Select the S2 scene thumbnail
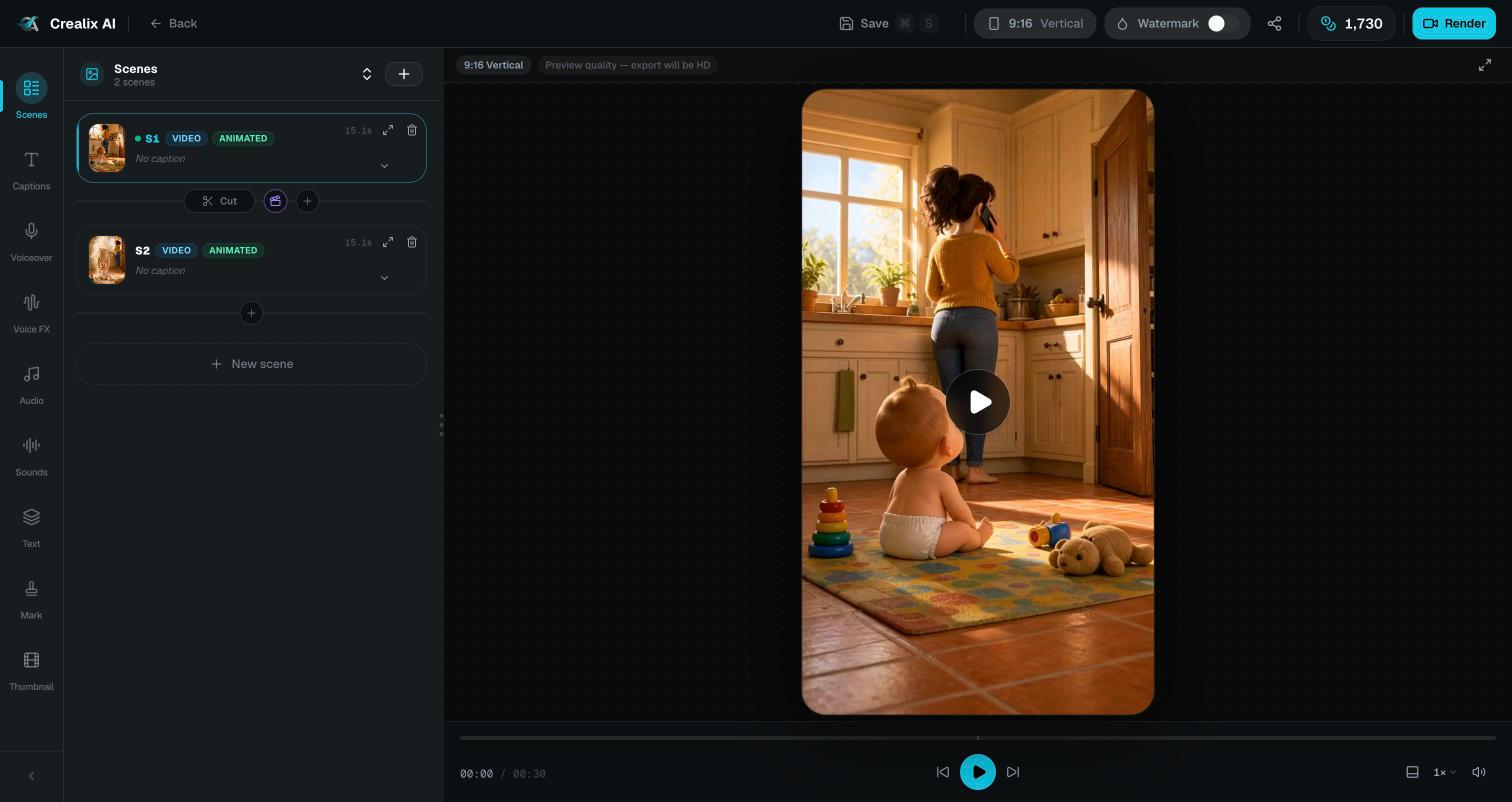This screenshot has width=1512, height=802. click(107, 260)
